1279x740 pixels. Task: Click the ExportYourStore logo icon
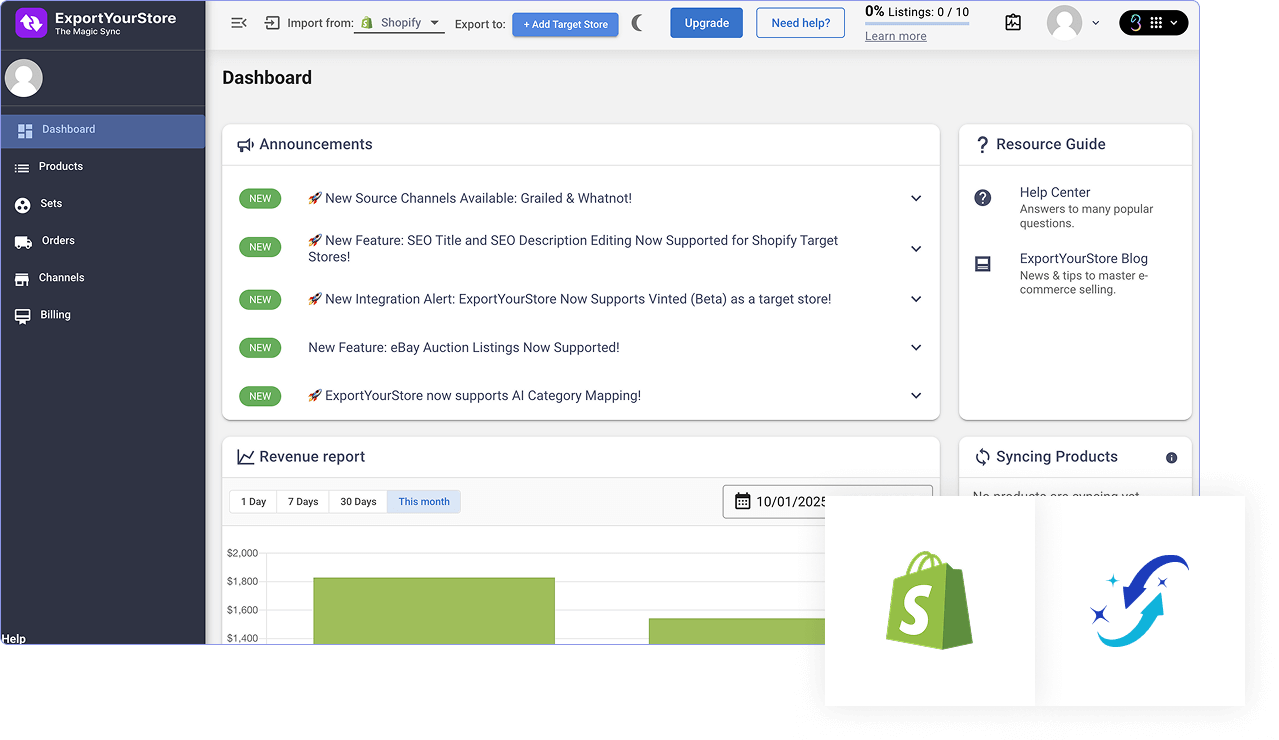point(32,23)
